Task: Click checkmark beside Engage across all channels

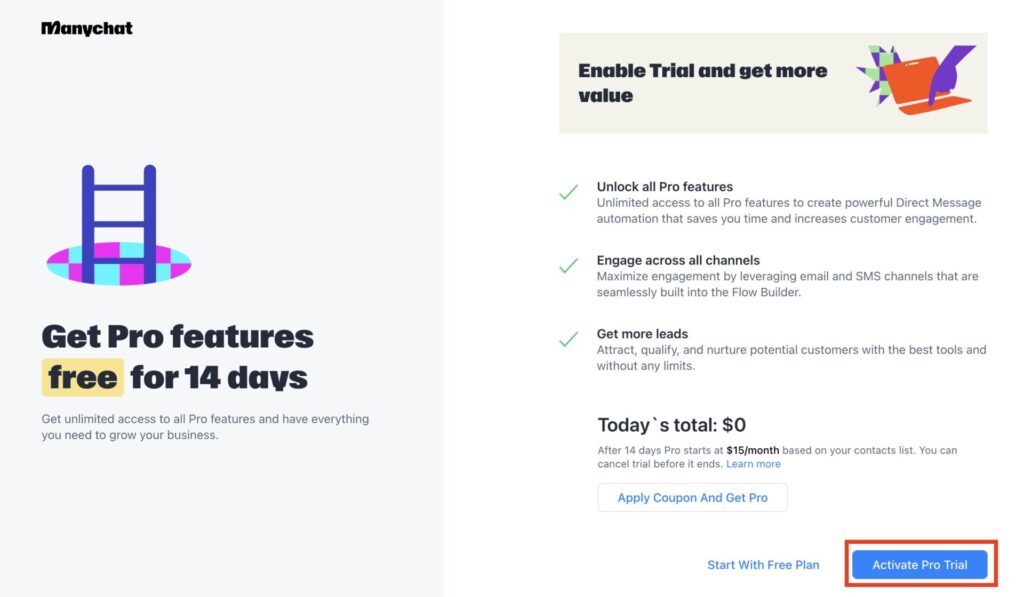Action: 568,266
